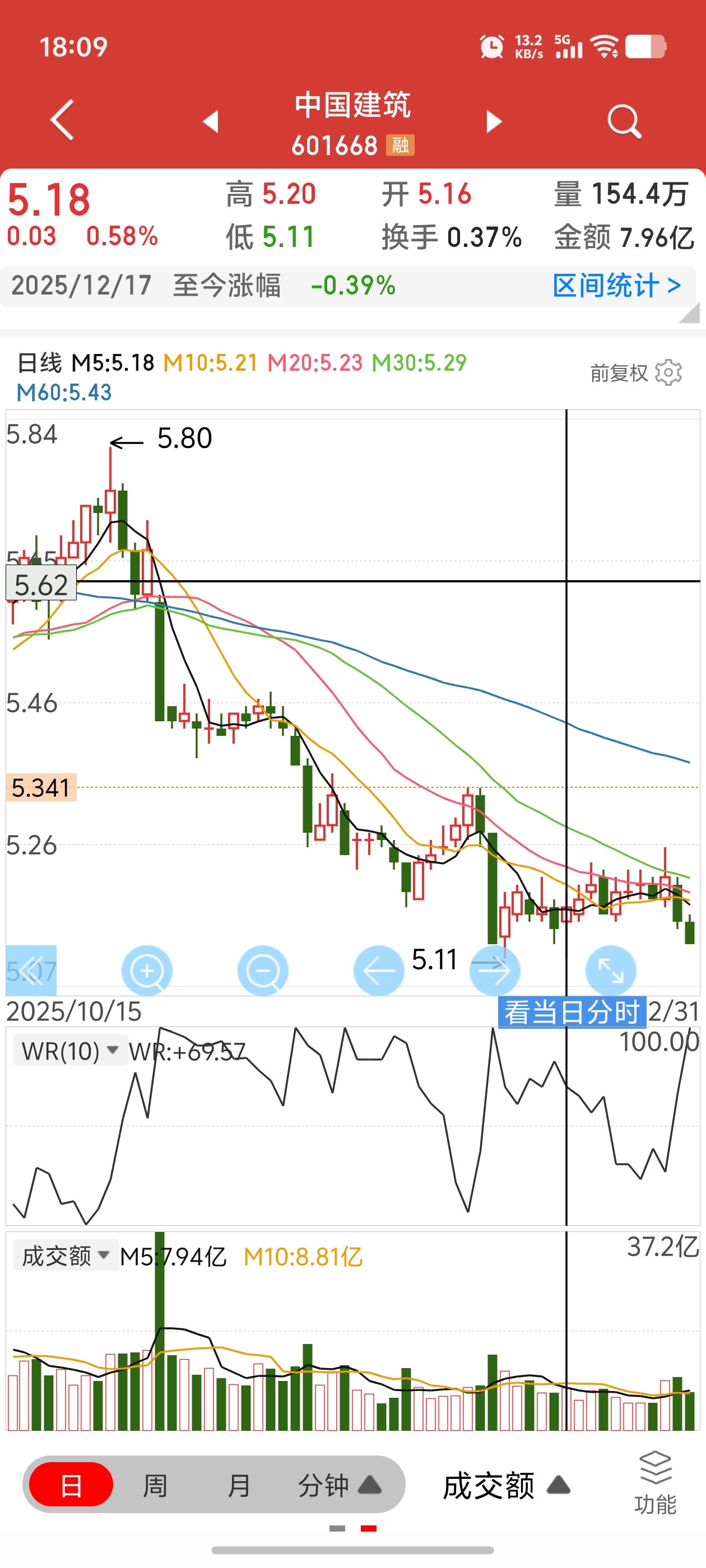Expand bottom 成交额 indicator selector
This screenshot has height=1568, width=706.
pos(506,1486)
